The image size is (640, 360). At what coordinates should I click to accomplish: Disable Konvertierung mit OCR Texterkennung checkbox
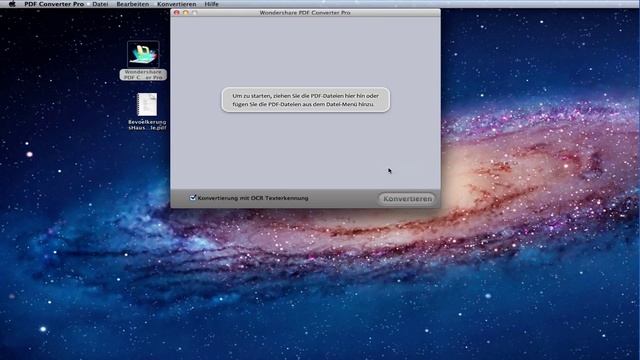point(193,198)
